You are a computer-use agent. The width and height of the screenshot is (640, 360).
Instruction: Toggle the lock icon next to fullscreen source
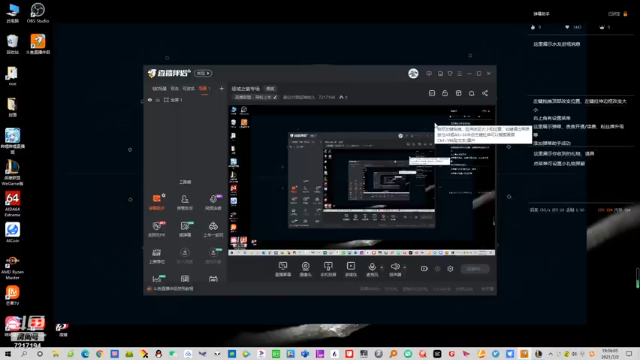point(158,100)
